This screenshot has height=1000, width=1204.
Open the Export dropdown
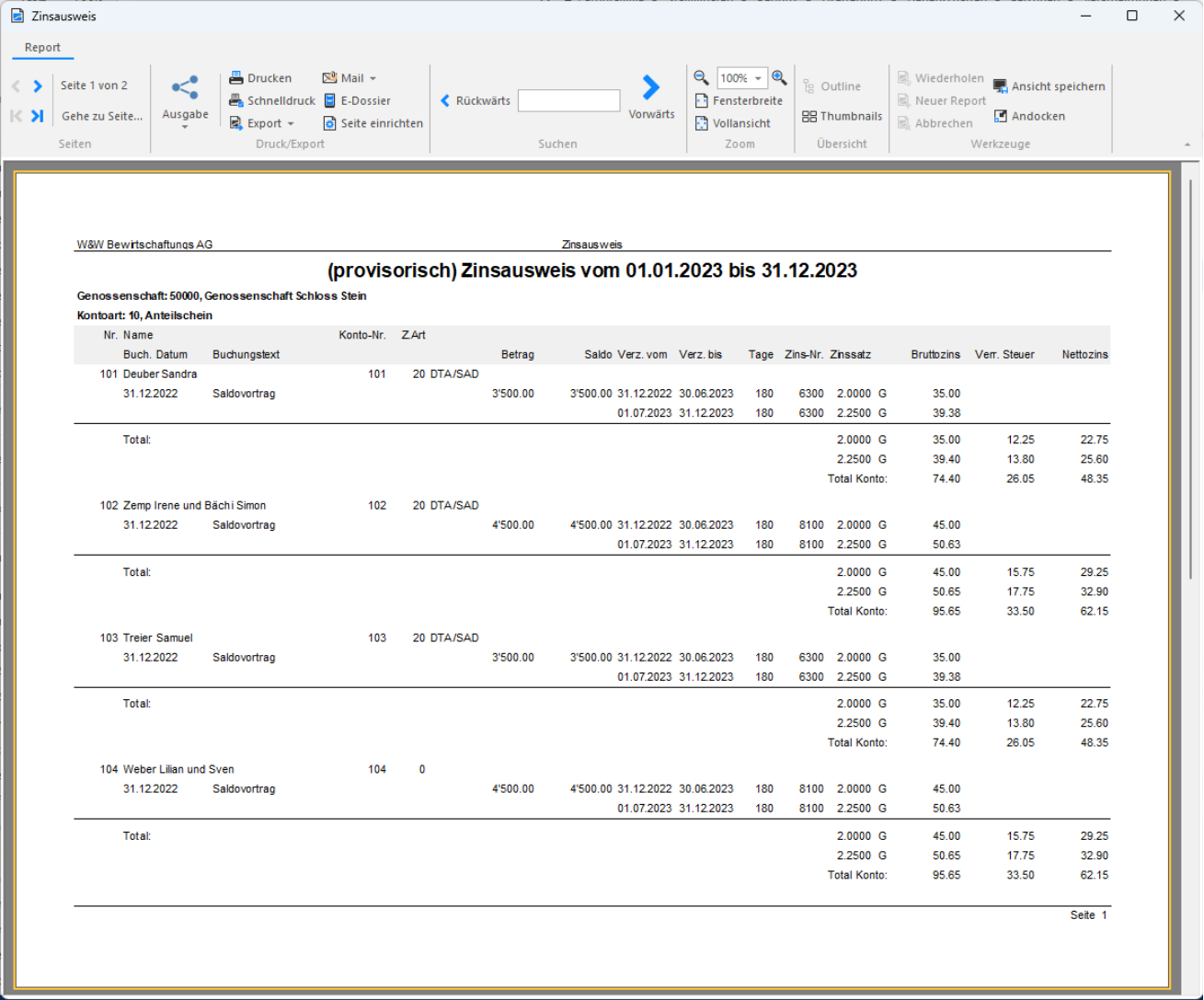(x=262, y=123)
